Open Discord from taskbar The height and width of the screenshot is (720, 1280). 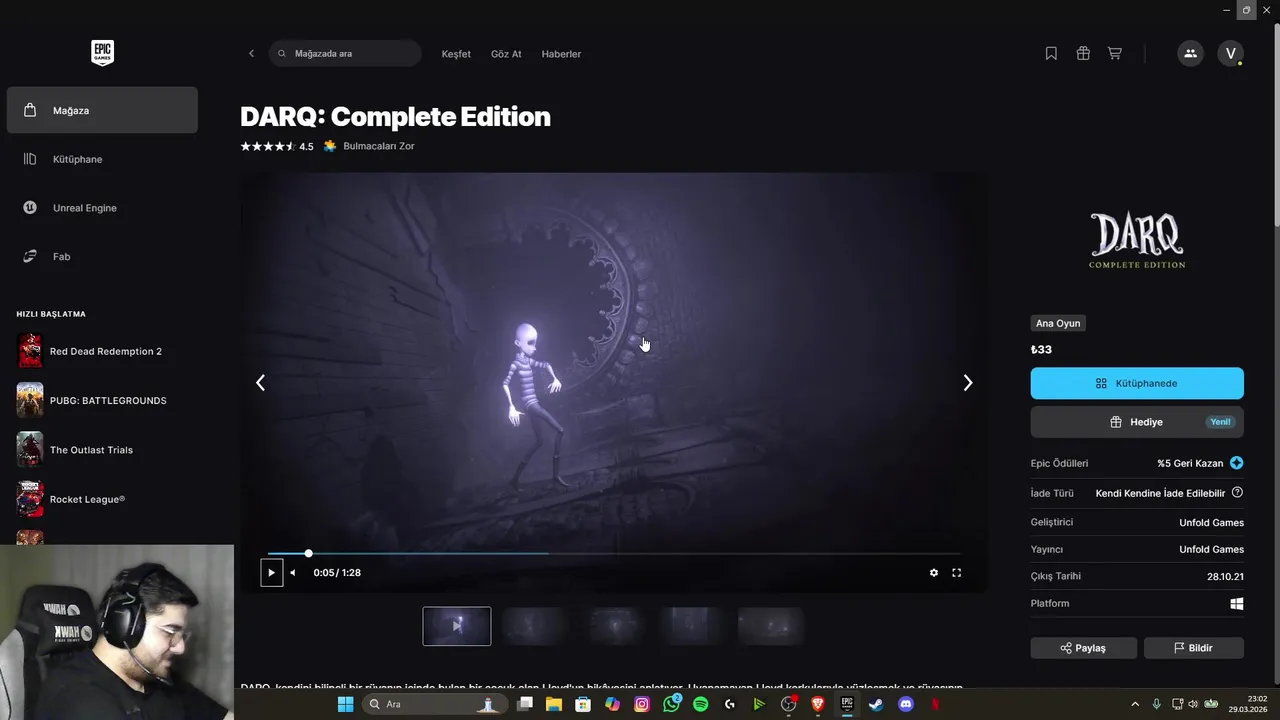point(906,704)
